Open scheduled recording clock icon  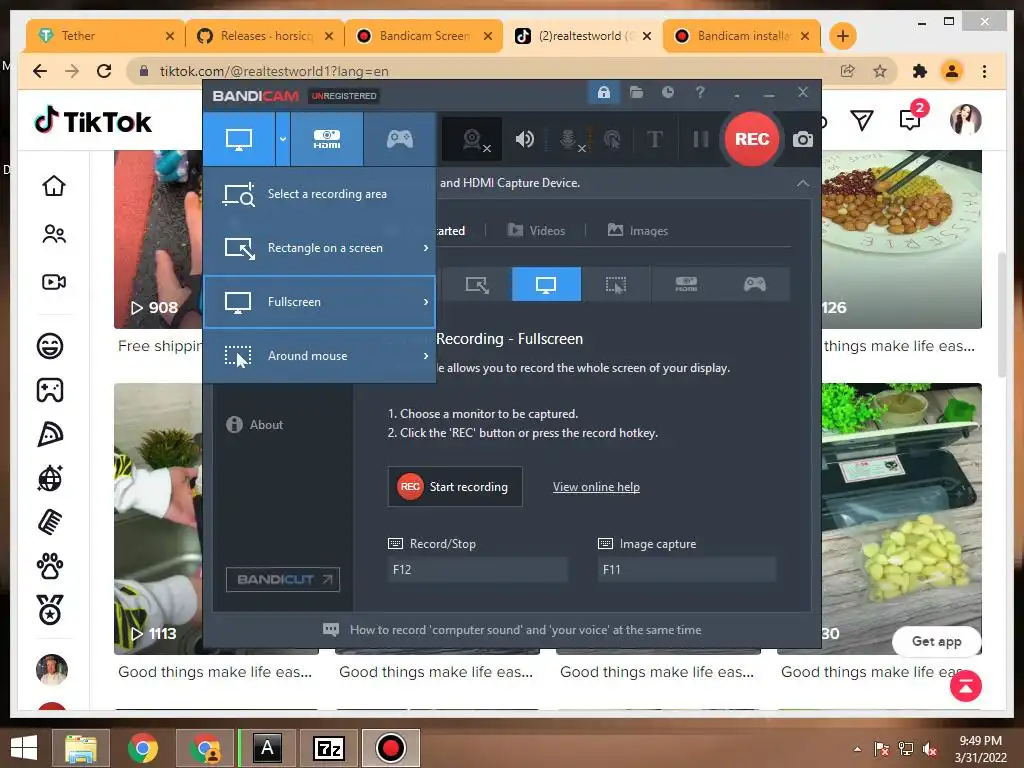tap(667, 93)
